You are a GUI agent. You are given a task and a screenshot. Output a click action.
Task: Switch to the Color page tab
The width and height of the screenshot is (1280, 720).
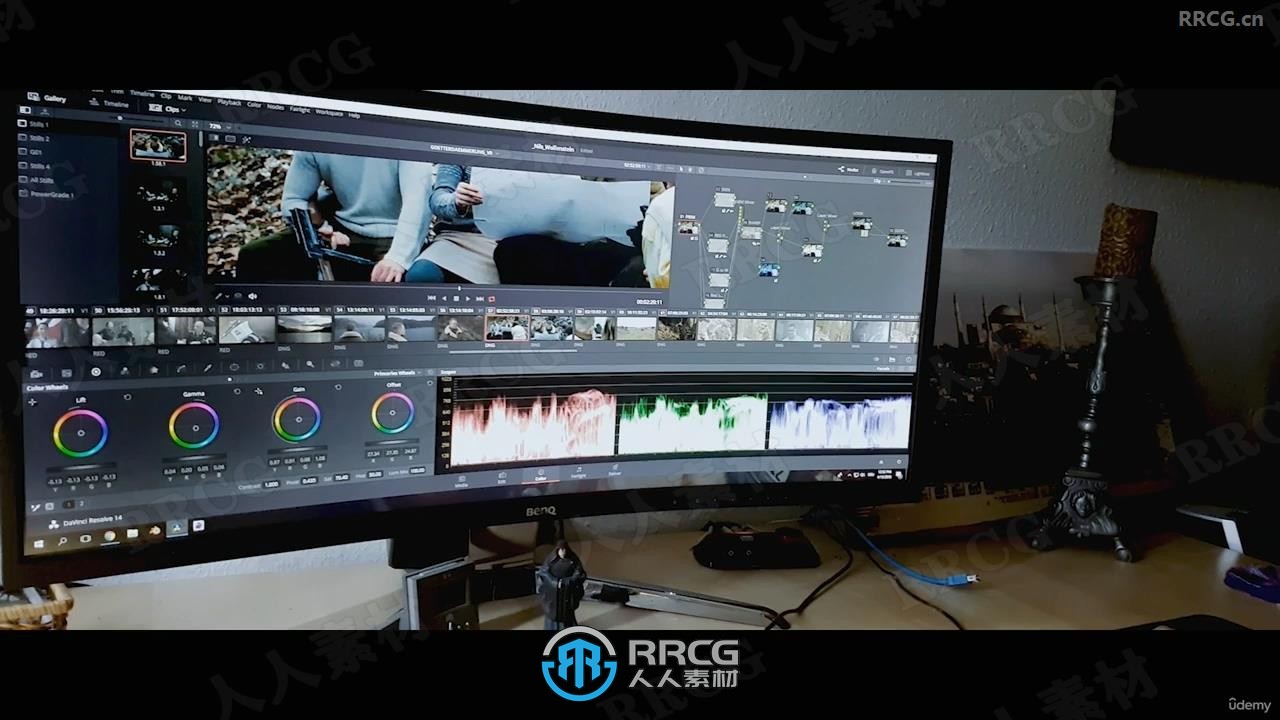(x=541, y=476)
